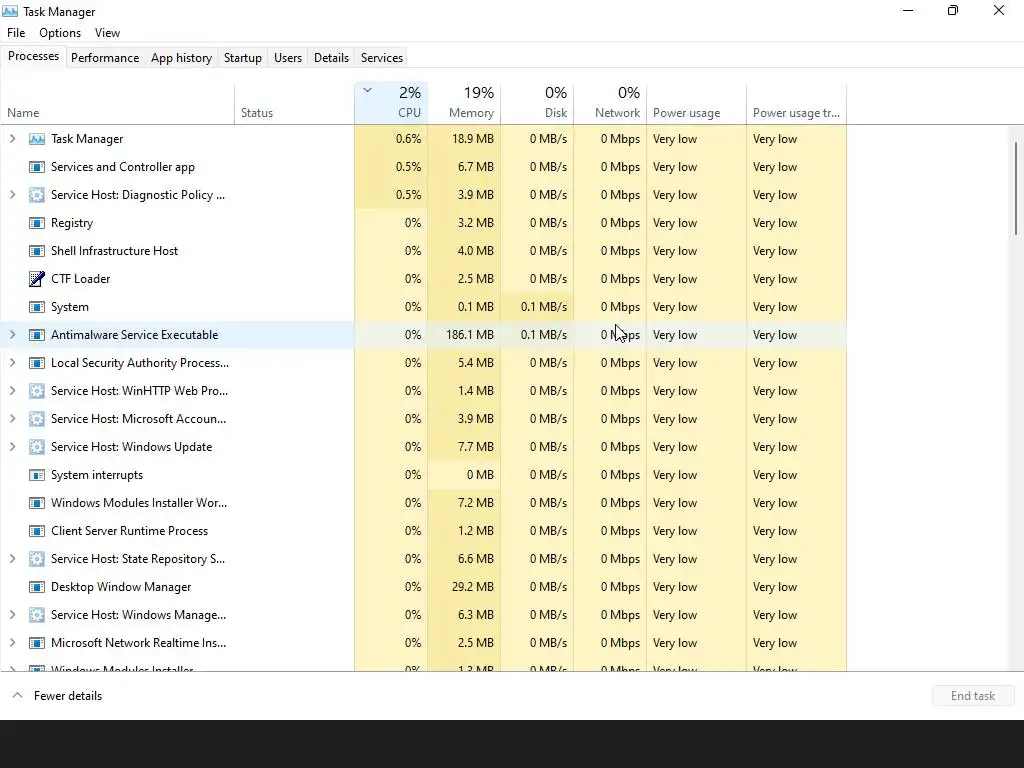Sort by the Memory column header
1024x768 pixels.
tap(464, 103)
